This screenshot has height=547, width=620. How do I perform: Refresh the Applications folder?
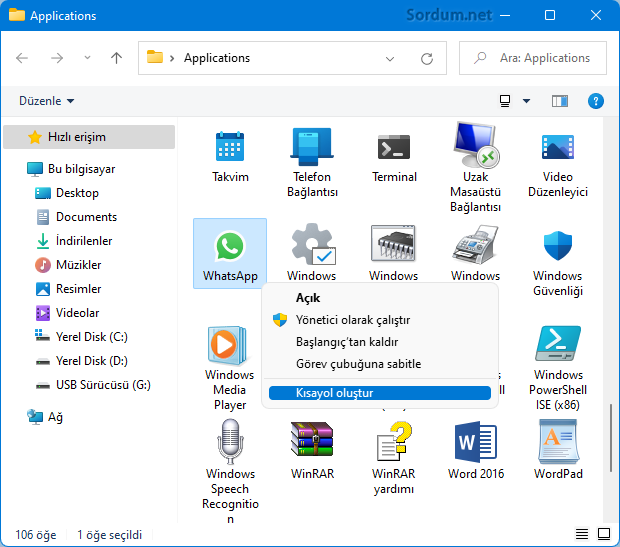[427, 59]
